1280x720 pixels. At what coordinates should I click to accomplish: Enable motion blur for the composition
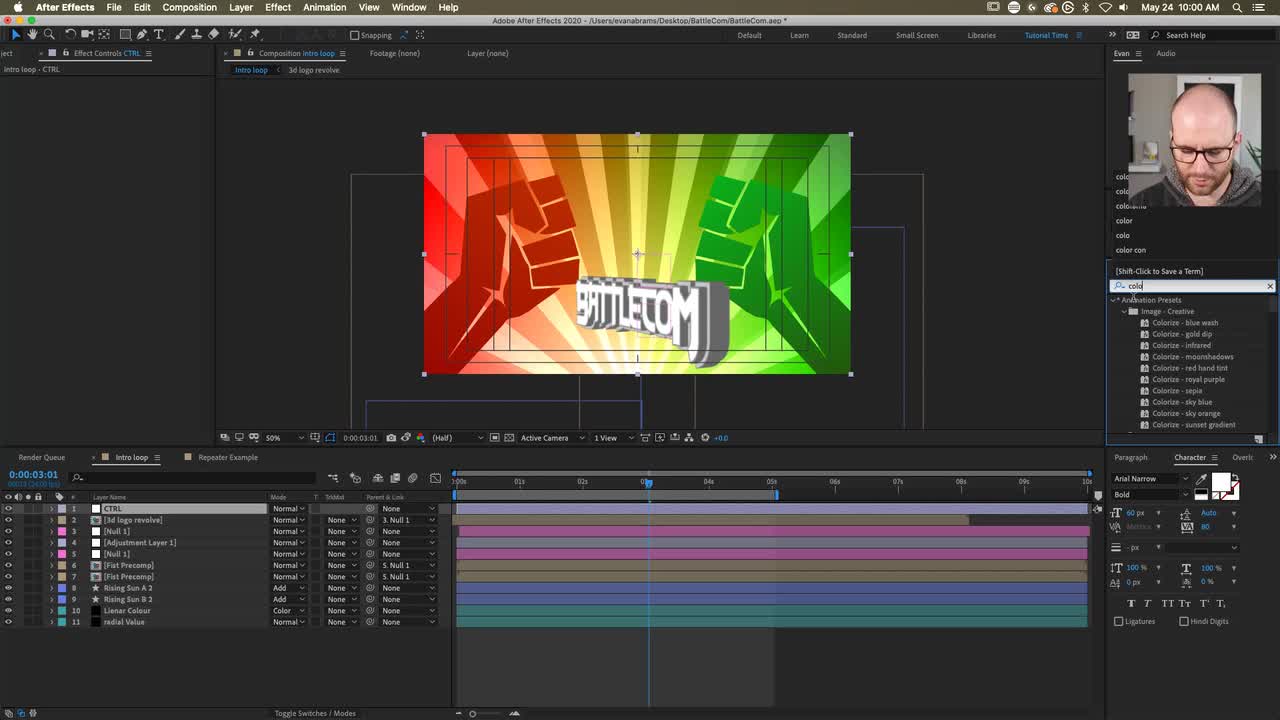pyautogui.click(x=413, y=478)
